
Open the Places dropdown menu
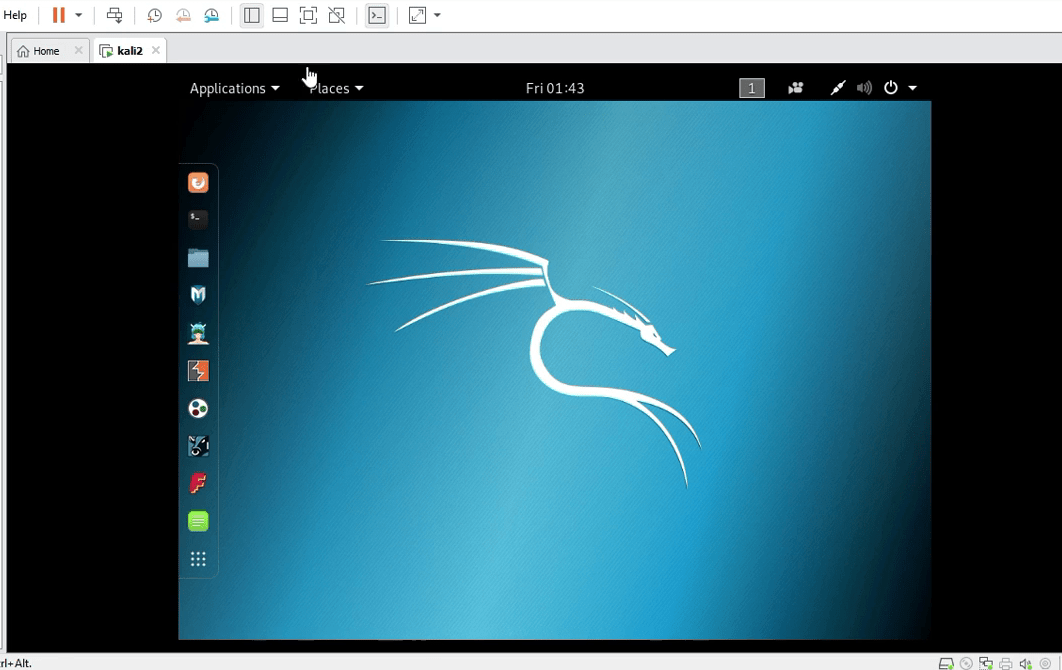pyautogui.click(x=337, y=88)
